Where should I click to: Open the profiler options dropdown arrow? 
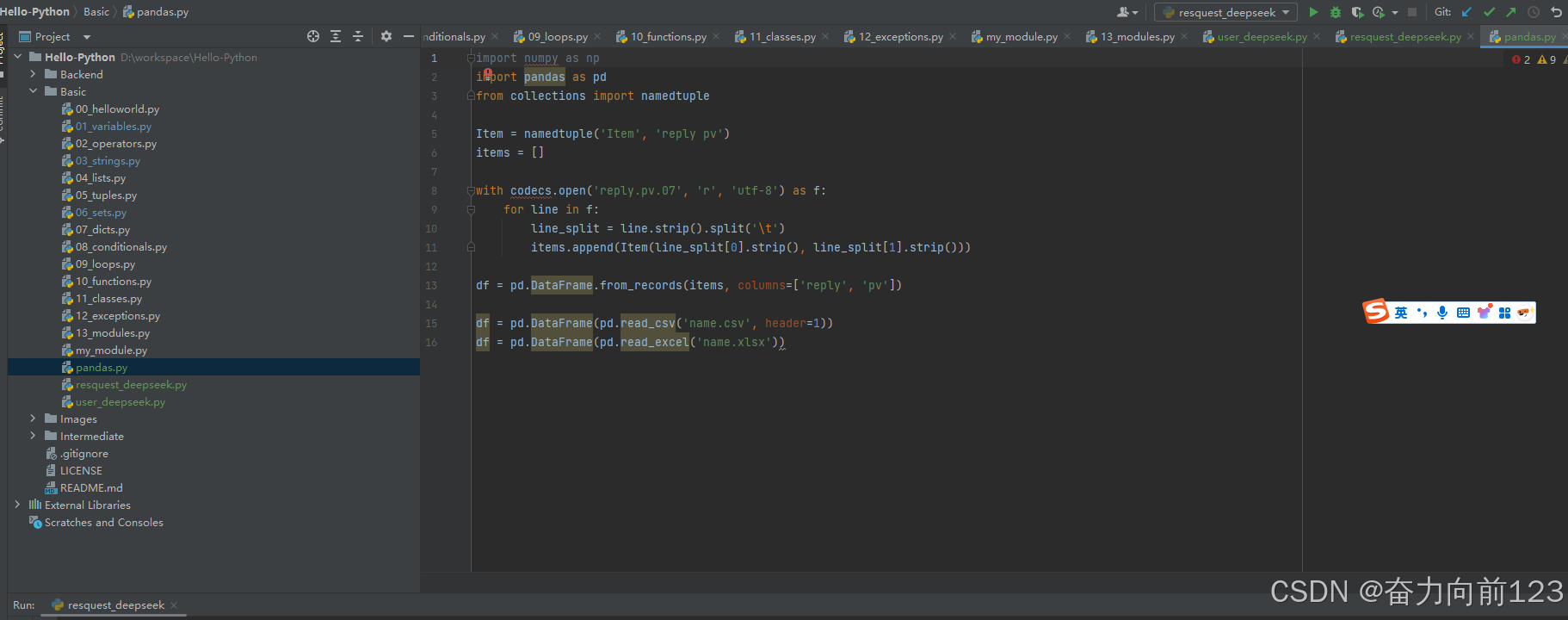click(1395, 13)
